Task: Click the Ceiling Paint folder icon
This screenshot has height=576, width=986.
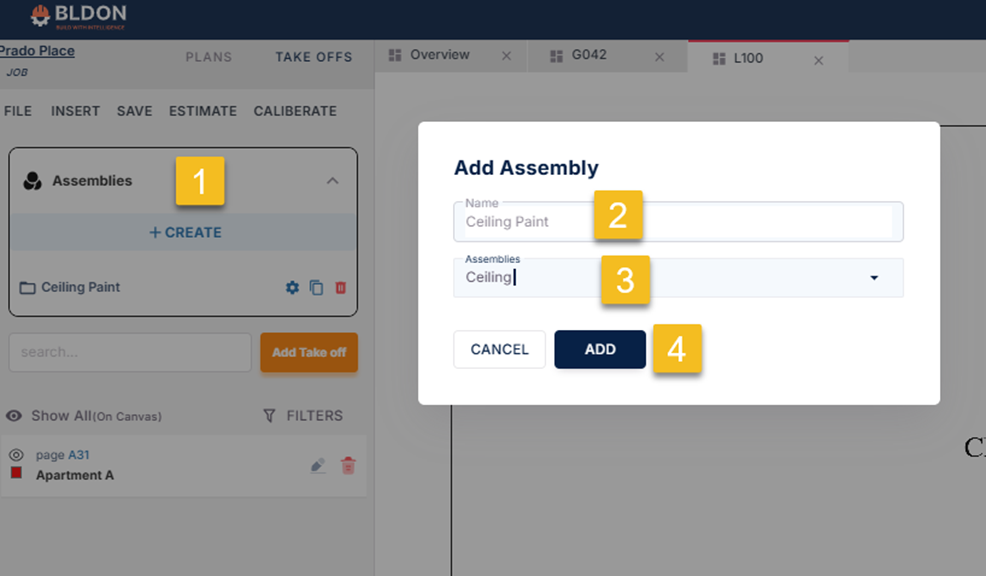Action: click(x=28, y=288)
